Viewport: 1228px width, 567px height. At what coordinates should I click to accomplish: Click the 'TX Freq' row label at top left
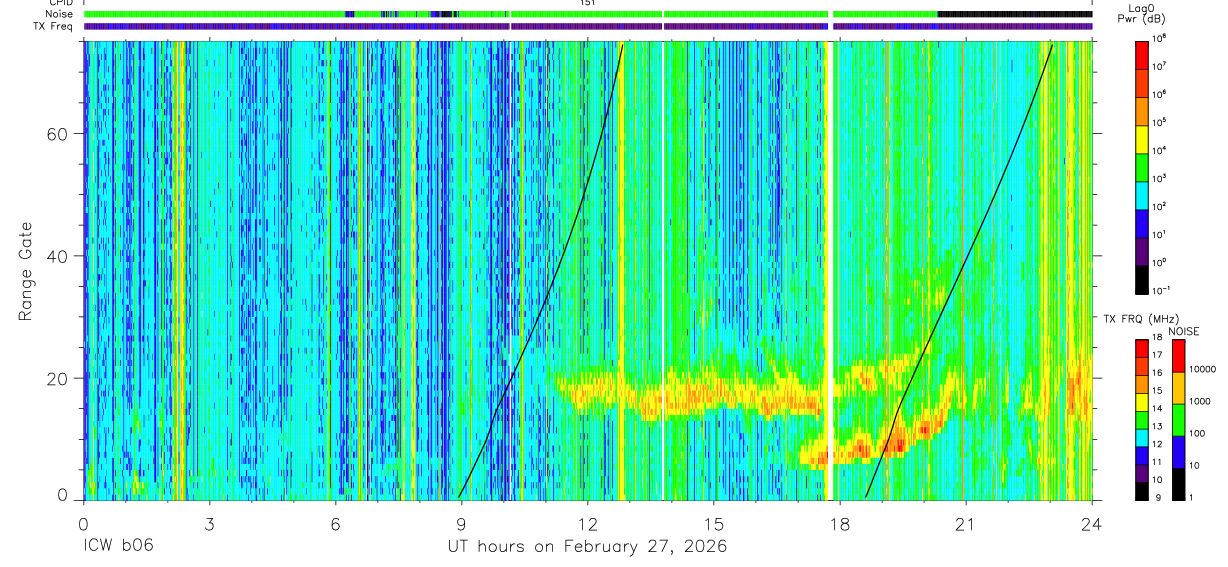54,26
